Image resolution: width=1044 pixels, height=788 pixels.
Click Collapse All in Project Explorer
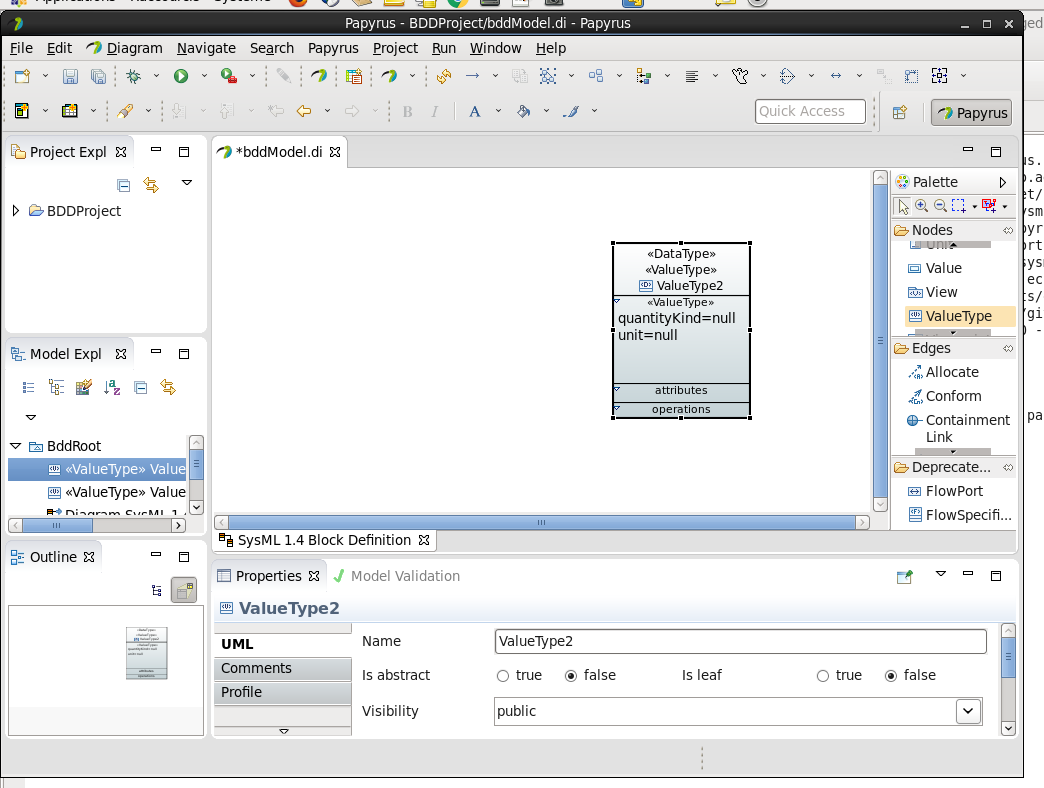(123, 185)
